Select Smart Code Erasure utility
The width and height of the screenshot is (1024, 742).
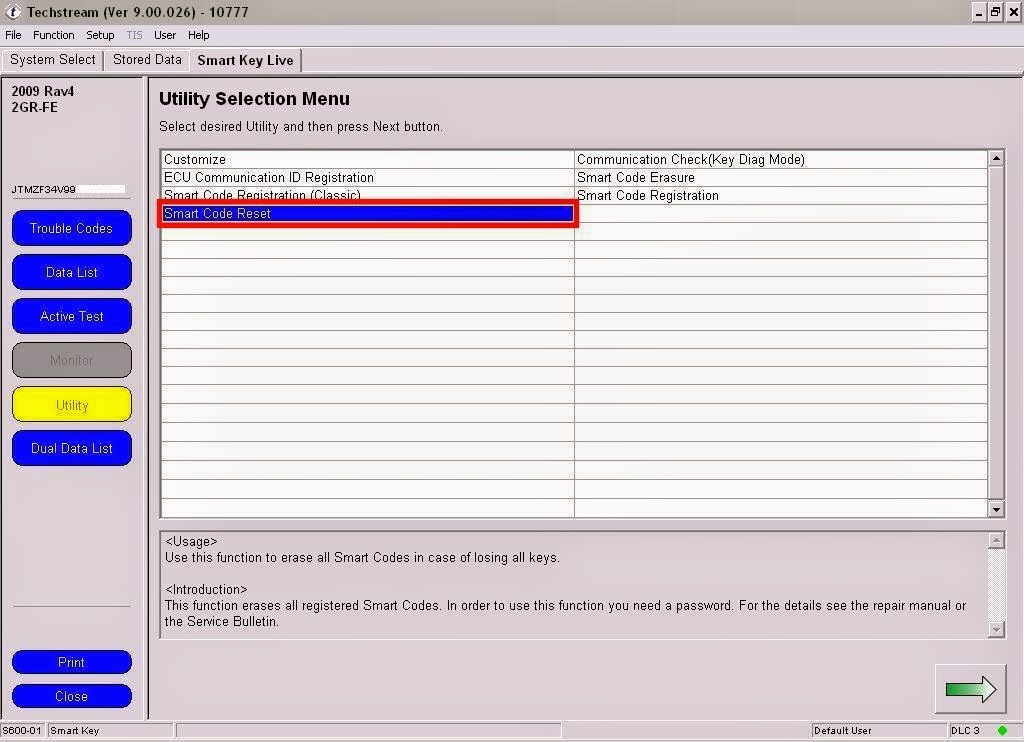tap(781, 178)
